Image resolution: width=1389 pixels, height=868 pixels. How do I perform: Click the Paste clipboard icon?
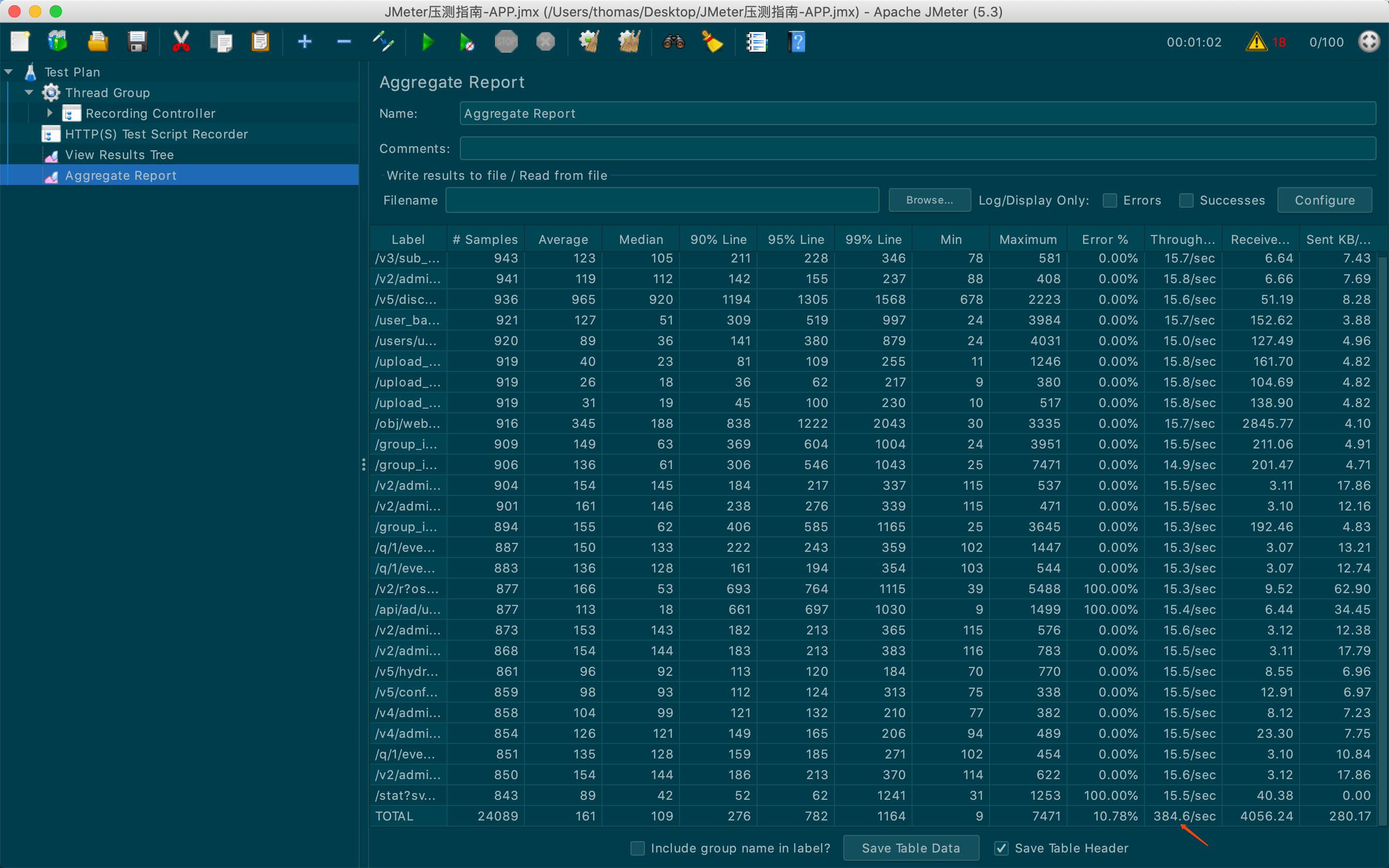pyautogui.click(x=260, y=42)
